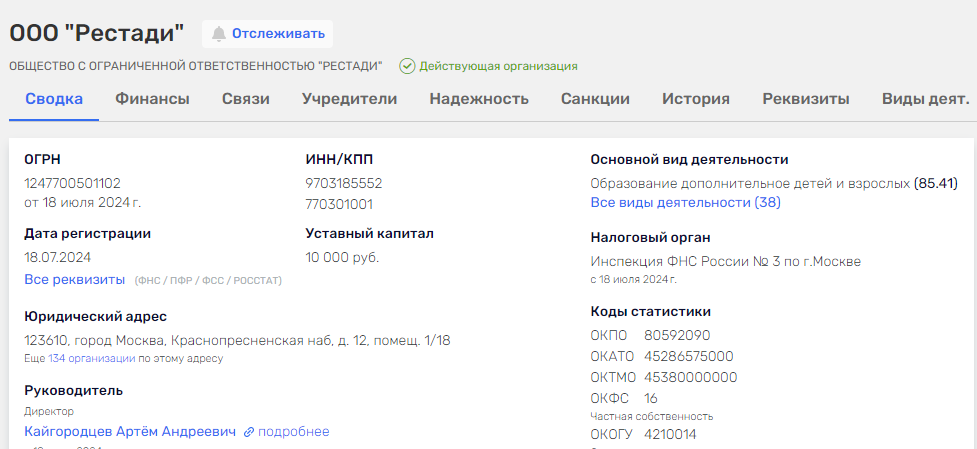Click the ОКФС value 16
The height and width of the screenshot is (449, 977).
651,398
